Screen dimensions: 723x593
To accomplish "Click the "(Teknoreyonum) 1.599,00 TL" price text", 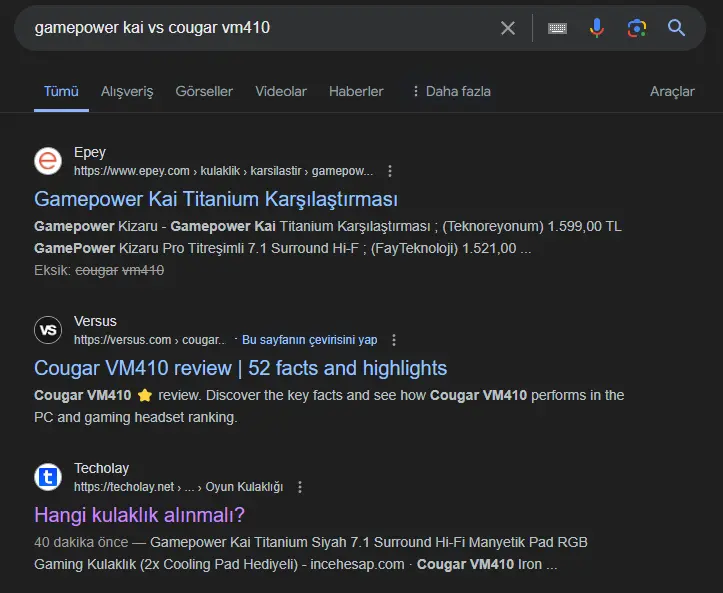I will [532, 226].
